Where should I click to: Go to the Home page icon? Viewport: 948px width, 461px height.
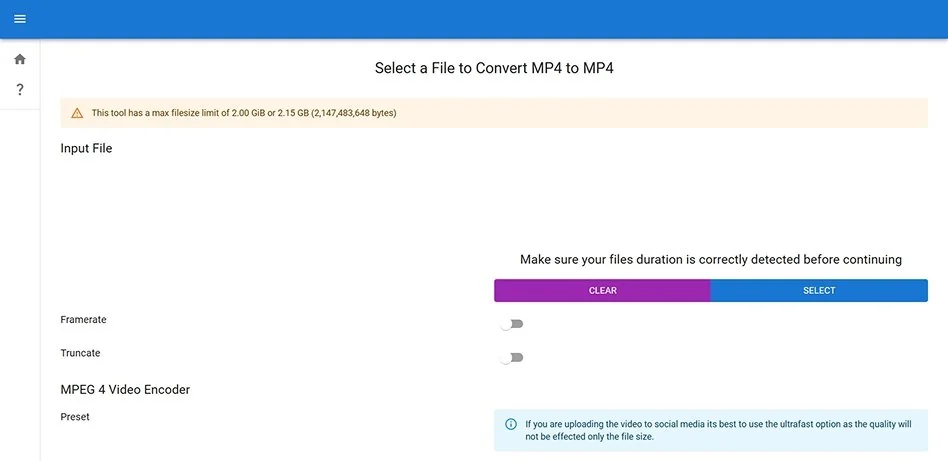[20, 60]
